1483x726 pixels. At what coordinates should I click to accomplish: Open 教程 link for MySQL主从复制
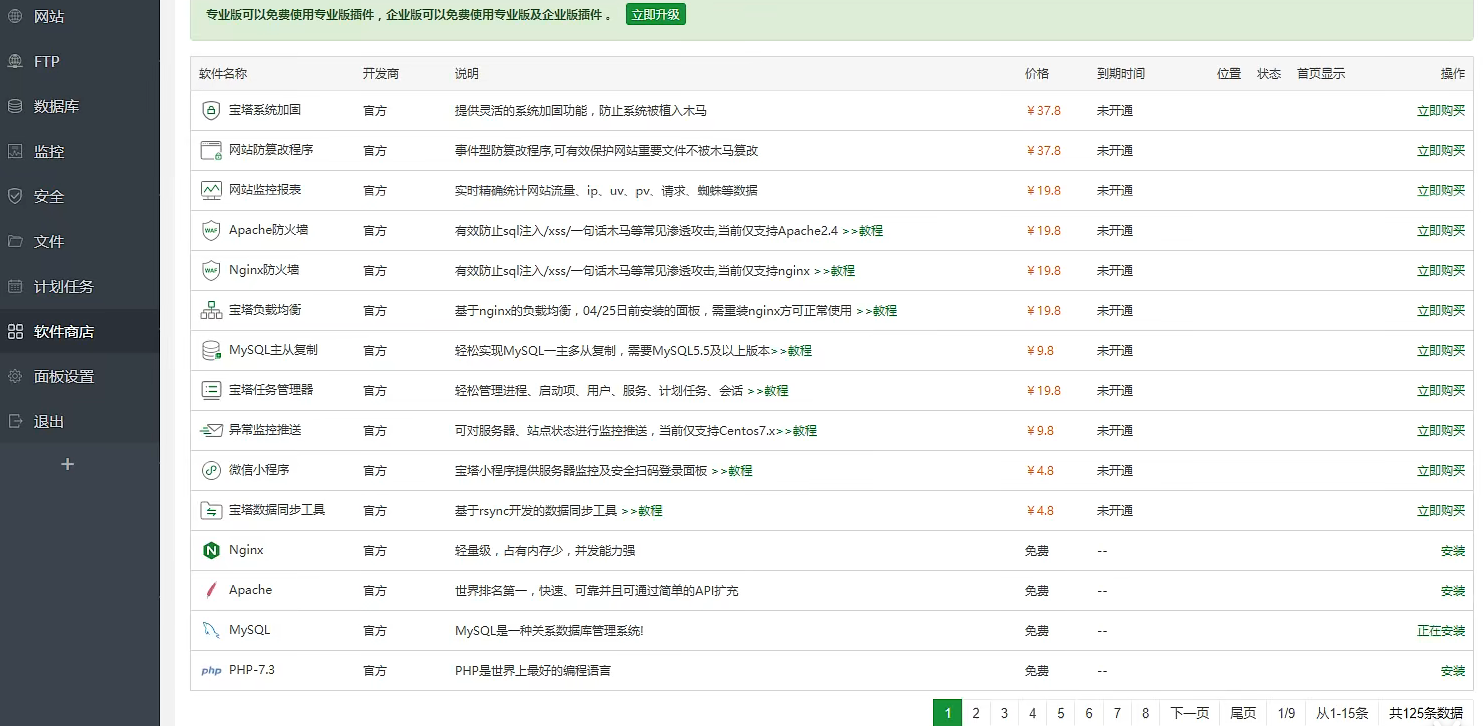pyautogui.click(x=791, y=351)
